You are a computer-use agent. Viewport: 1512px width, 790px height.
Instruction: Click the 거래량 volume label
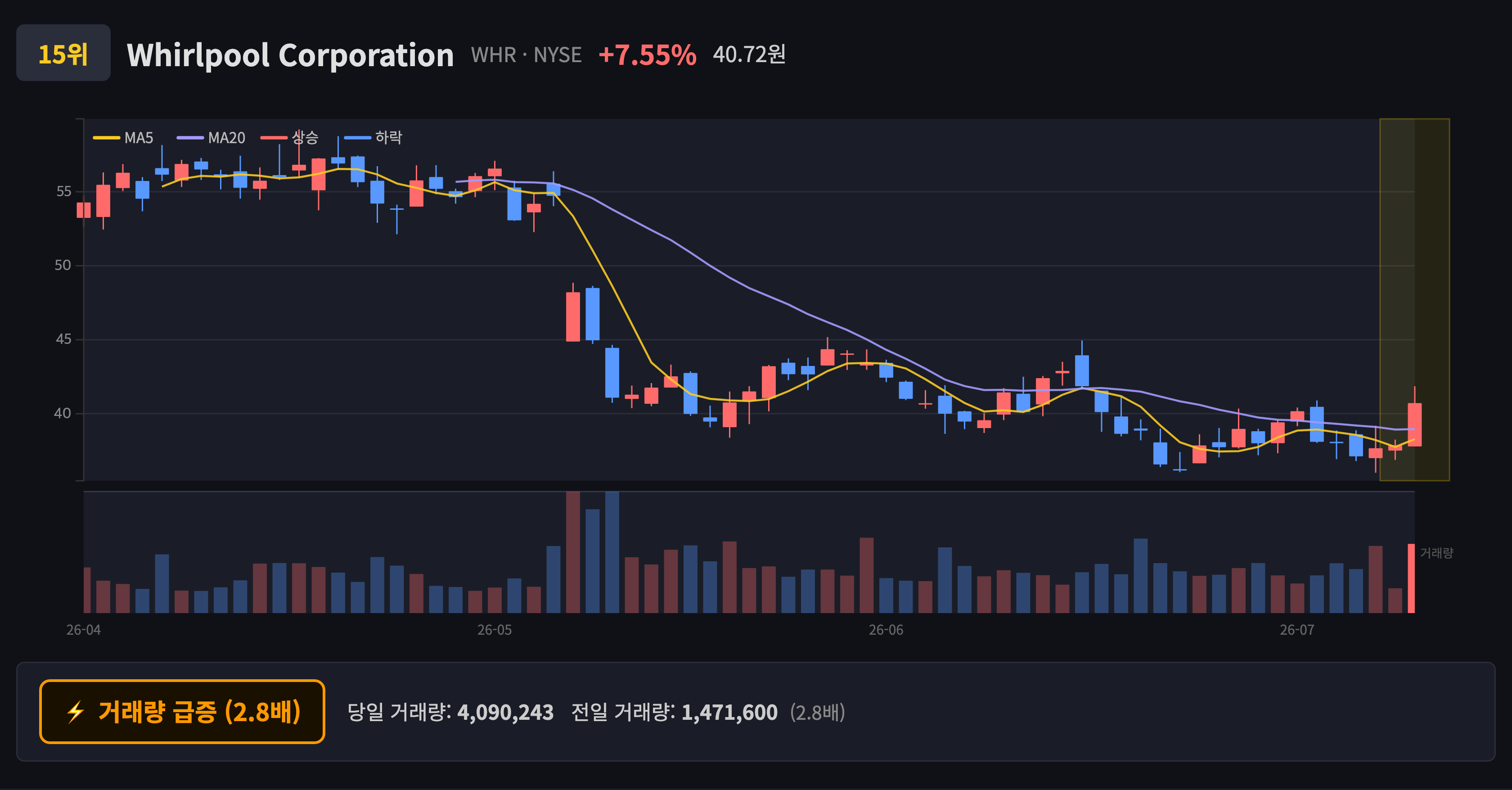click(1436, 553)
